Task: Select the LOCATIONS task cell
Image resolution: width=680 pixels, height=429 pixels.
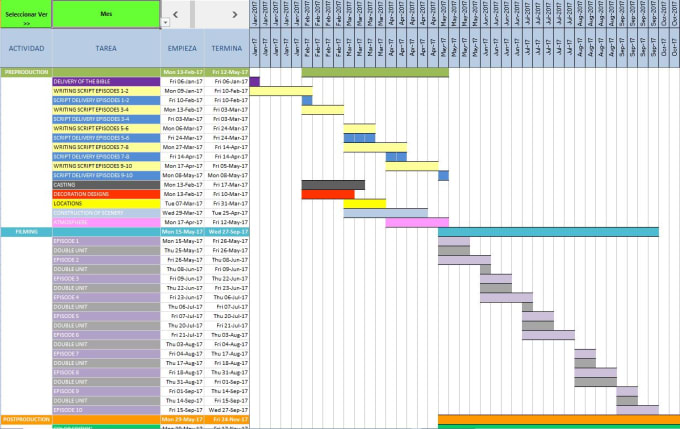Action: coord(106,204)
